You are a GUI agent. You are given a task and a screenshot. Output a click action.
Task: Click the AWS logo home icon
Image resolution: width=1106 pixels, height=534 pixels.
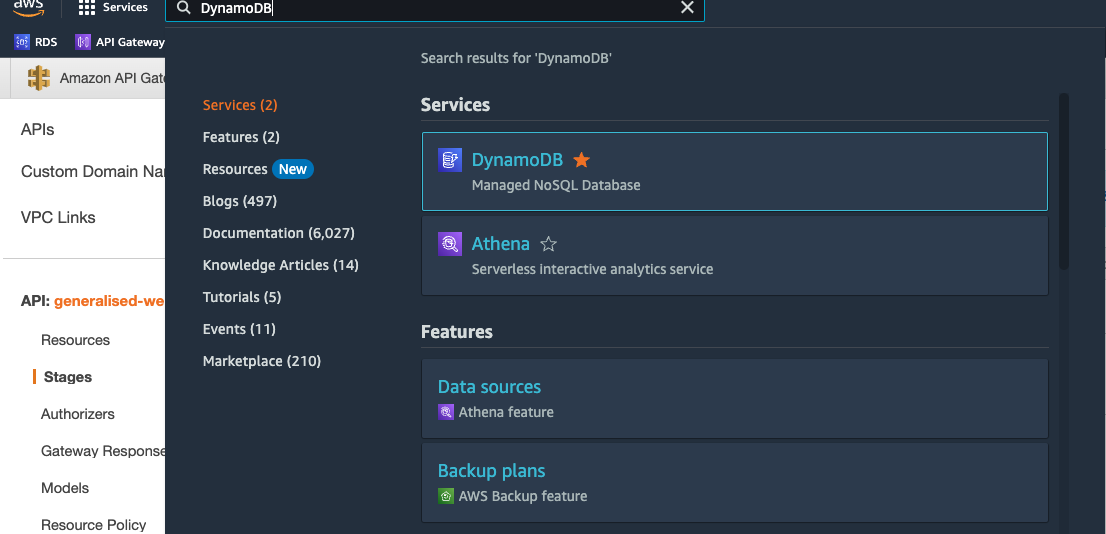click(29, 7)
